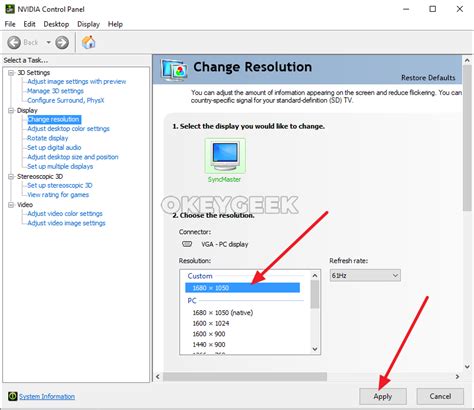Viewport: 474px width, 410px height.
Task: Select the custom 1680 × 1050 resolution
Action: tap(242, 288)
